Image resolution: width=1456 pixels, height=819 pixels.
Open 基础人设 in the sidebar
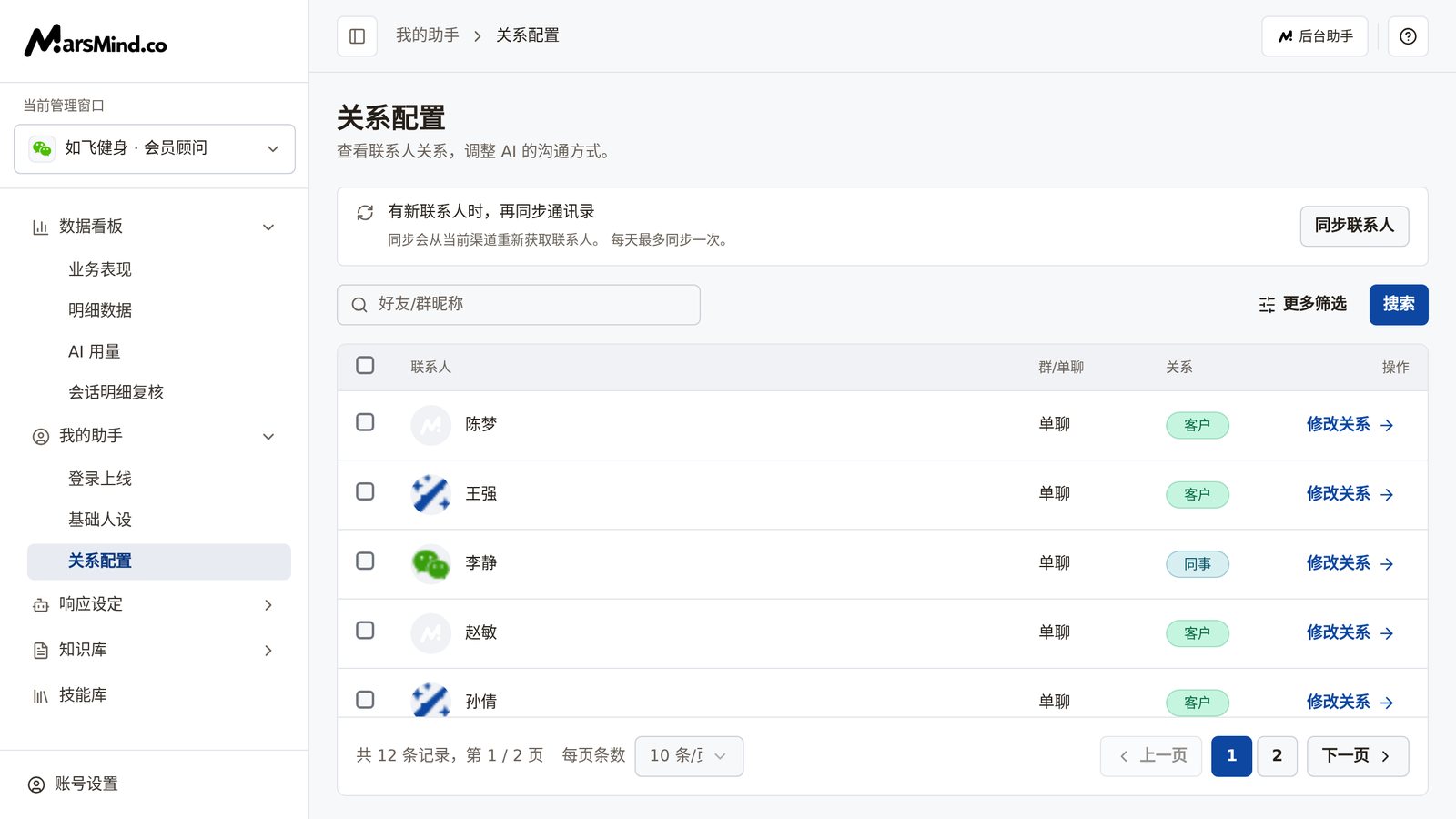(x=100, y=520)
